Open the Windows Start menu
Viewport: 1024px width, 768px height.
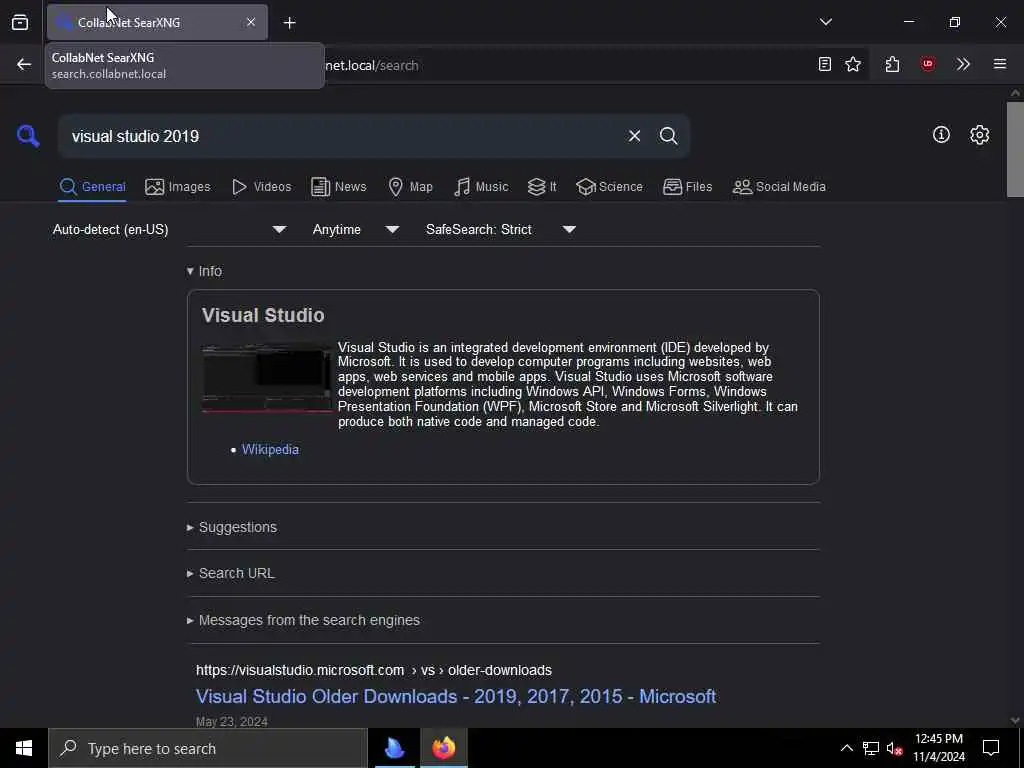[x=24, y=748]
